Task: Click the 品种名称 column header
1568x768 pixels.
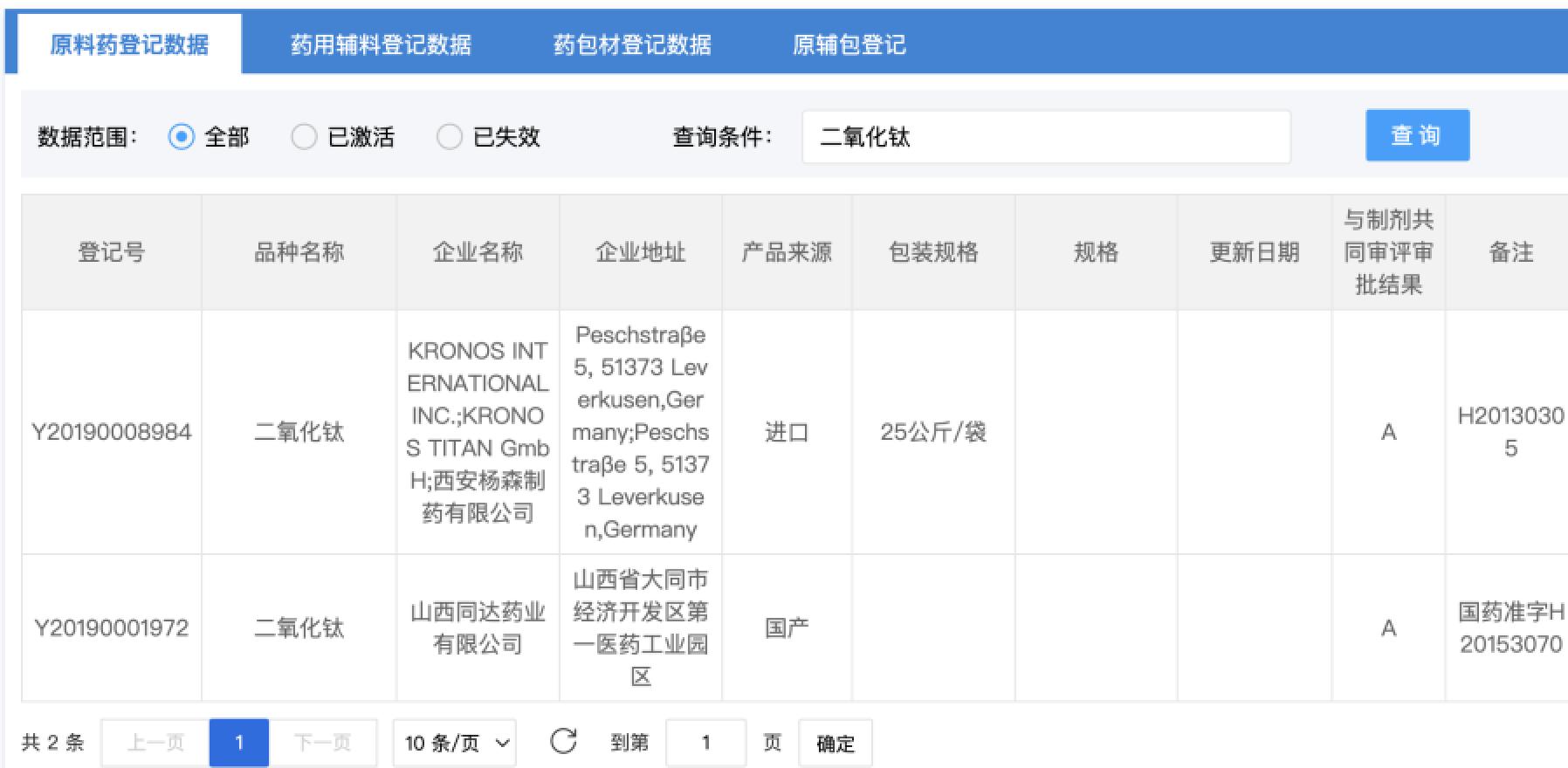Action: [x=299, y=252]
